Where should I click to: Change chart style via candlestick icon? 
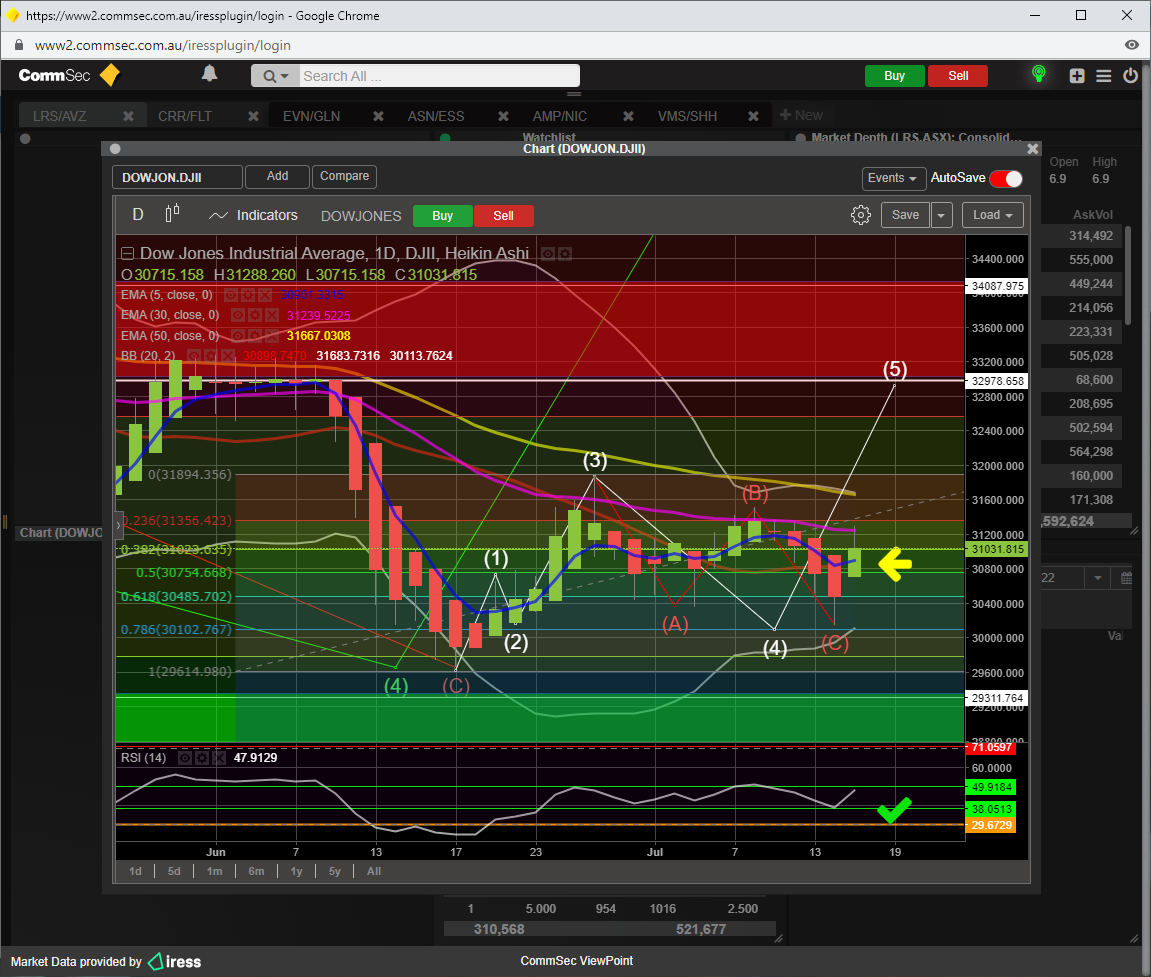click(172, 212)
